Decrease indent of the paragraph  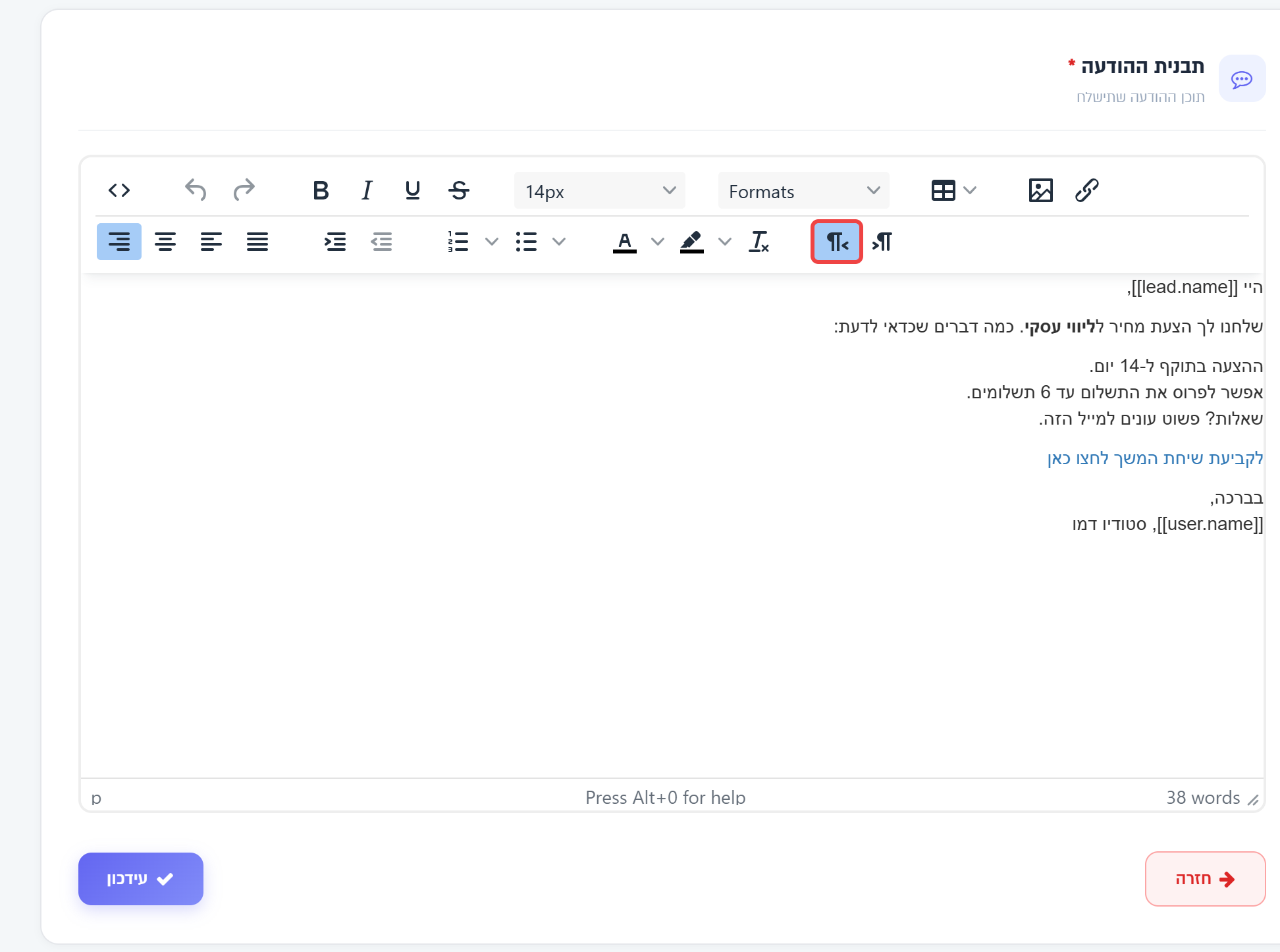pyautogui.click(x=381, y=242)
